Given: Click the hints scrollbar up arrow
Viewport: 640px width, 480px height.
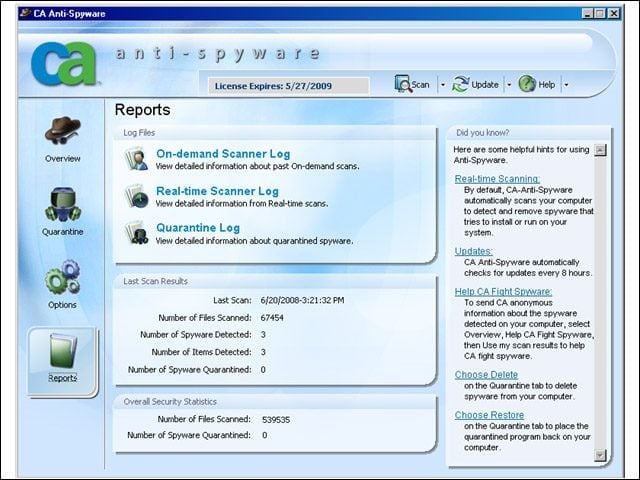Looking at the screenshot, I should pos(600,150).
